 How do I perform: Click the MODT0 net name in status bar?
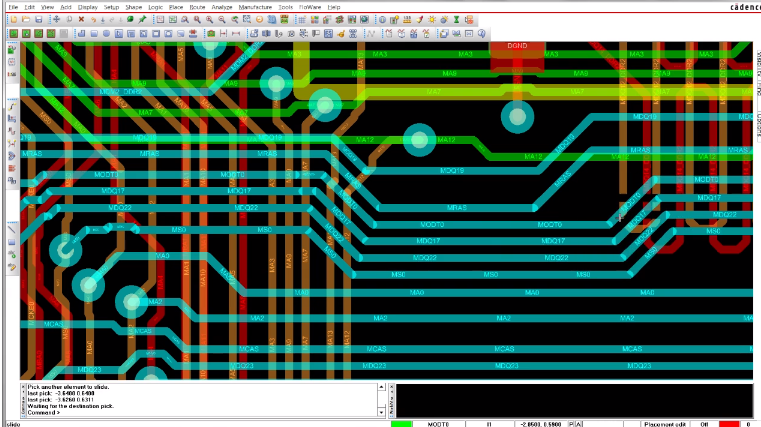pos(438,424)
